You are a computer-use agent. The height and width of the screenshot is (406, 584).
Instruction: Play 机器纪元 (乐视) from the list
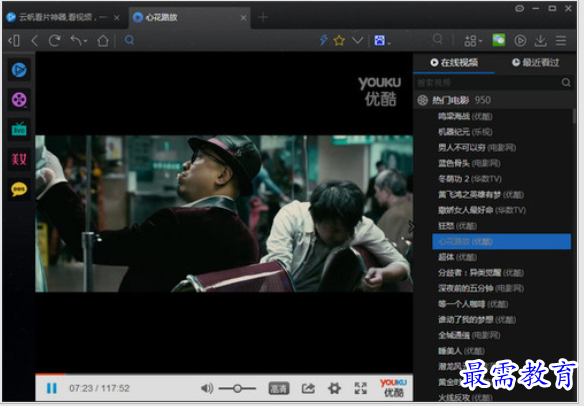point(465,132)
